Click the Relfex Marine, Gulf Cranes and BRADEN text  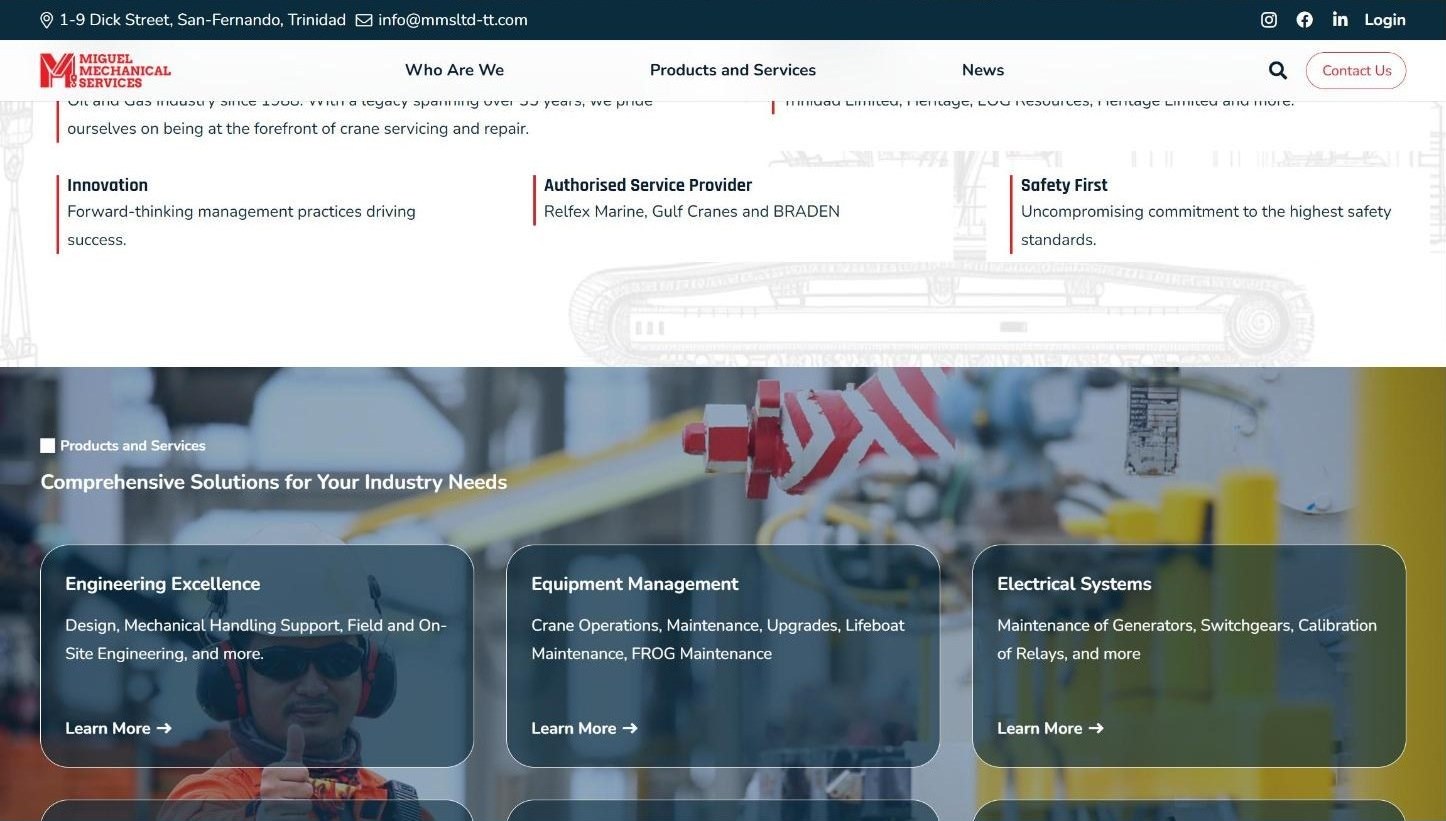[x=692, y=212]
